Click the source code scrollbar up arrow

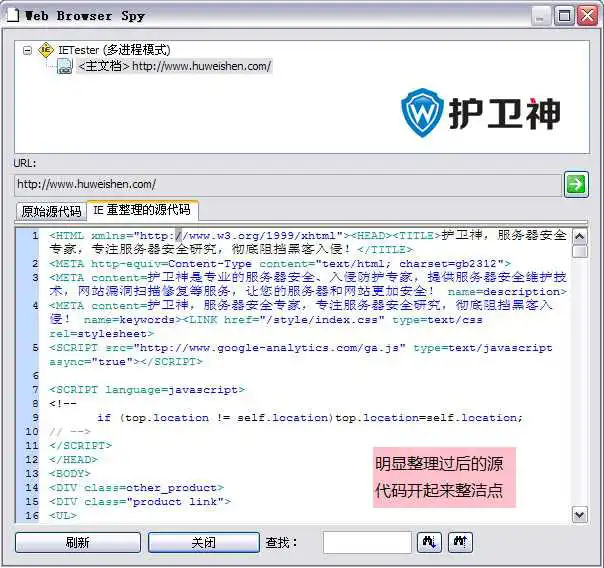tap(579, 237)
